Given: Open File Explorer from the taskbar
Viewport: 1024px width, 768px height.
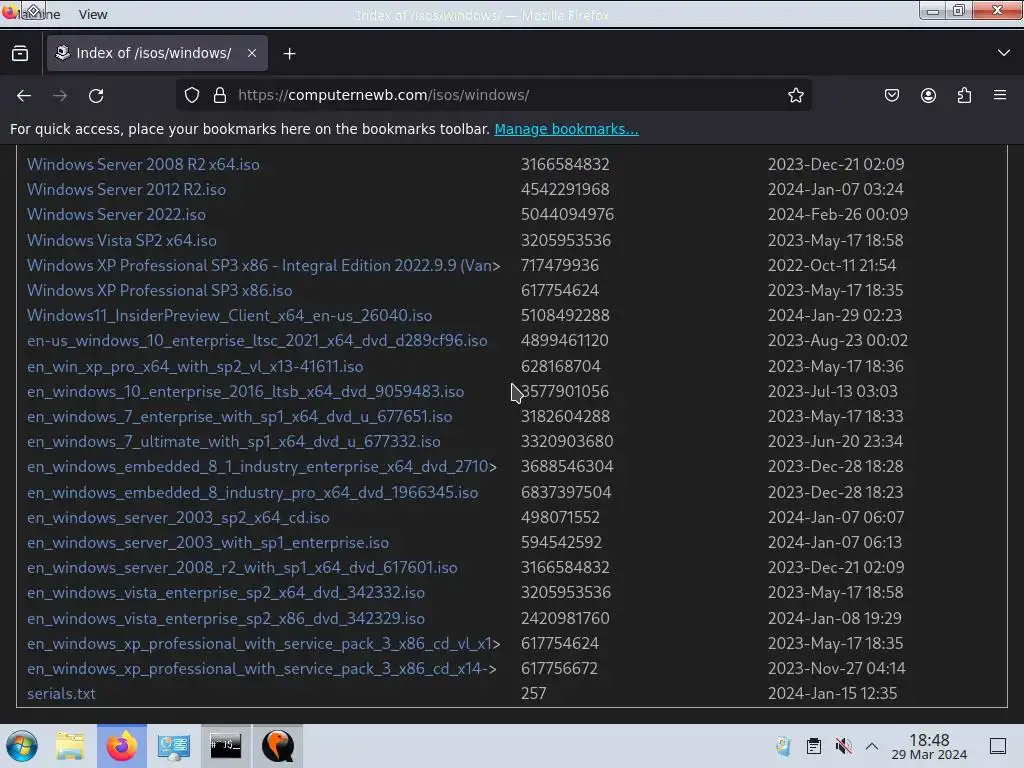Looking at the screenshot, I should 70,746.
